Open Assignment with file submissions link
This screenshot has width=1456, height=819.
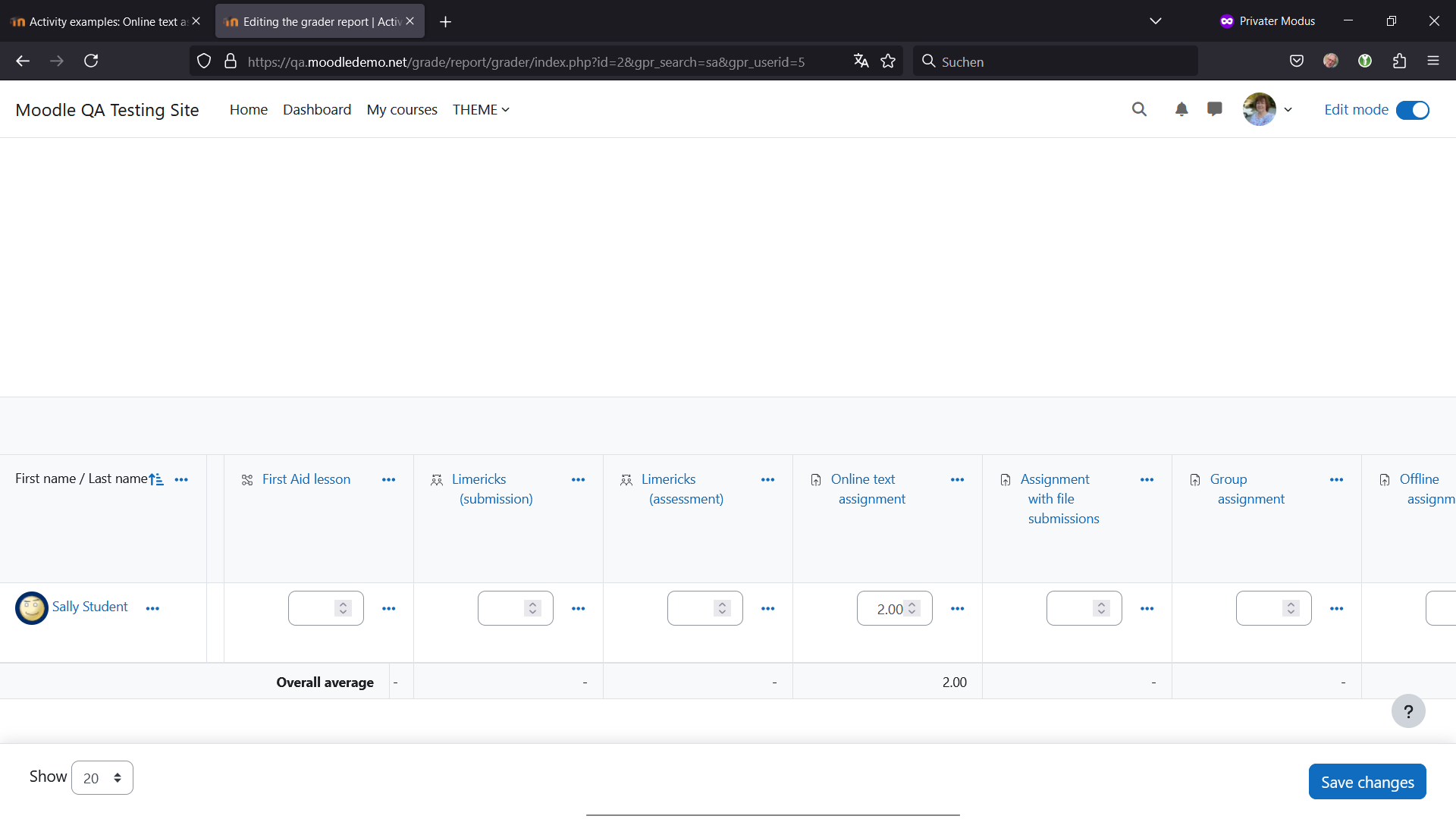[1060, 499]
